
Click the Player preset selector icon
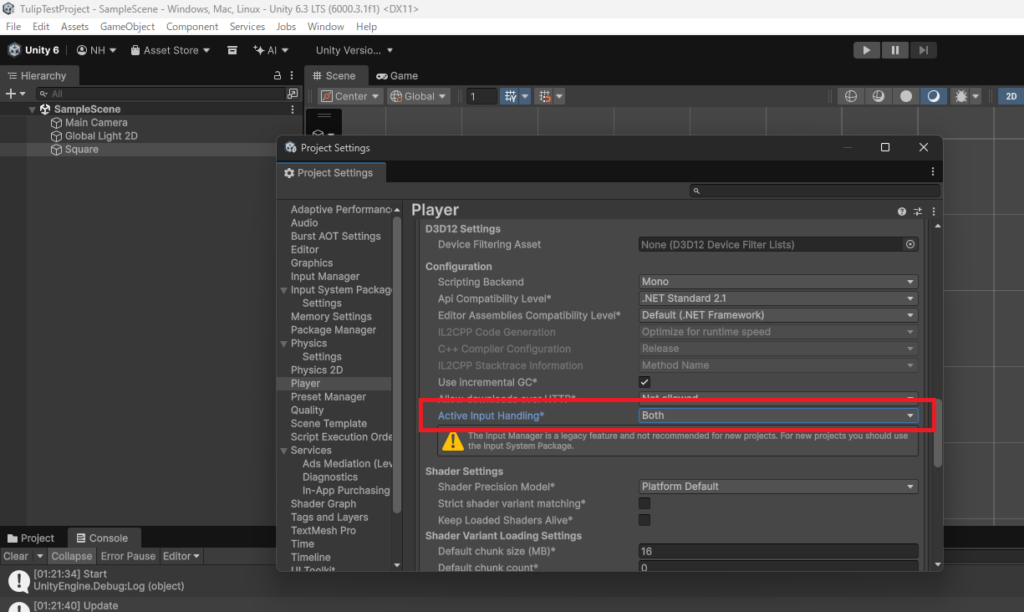point(917,211)
